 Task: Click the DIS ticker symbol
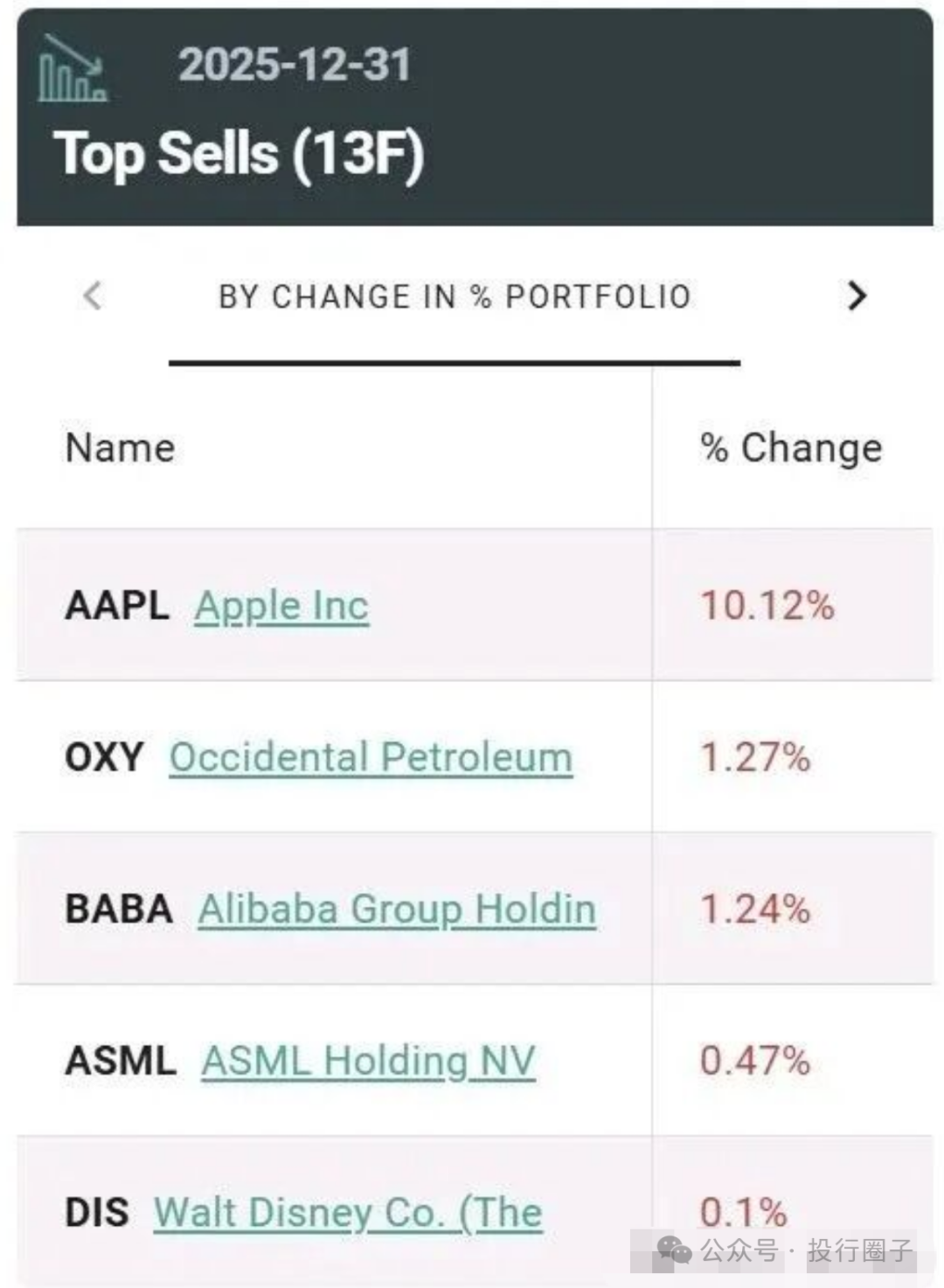(x=97, y=1213)
